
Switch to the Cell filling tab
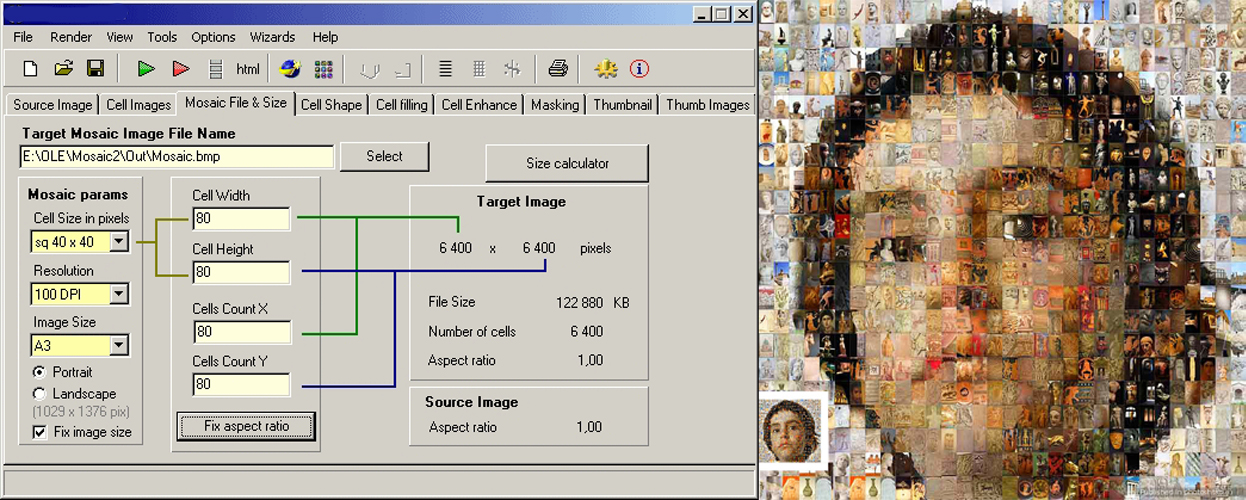pyautogui.click(x=401, y=105)
